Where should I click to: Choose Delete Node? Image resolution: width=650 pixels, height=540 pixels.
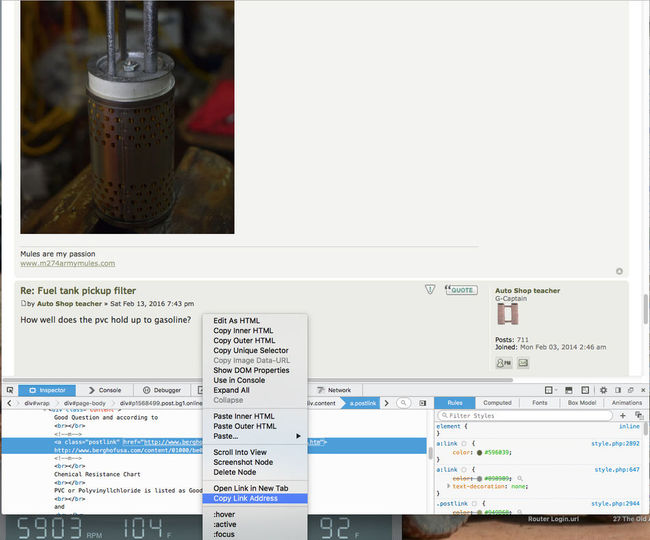255,472
